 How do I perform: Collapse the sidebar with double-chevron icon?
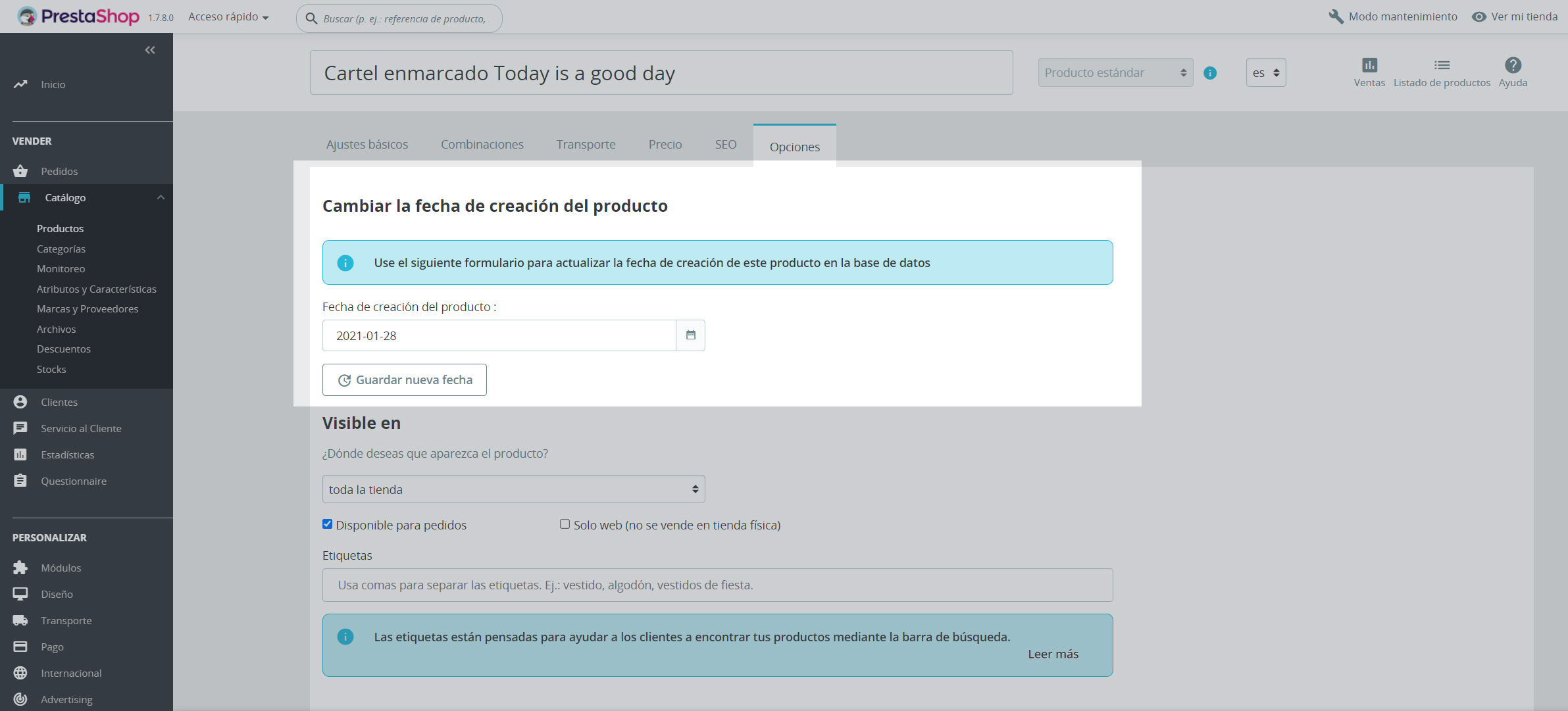(x=150, y=50)
